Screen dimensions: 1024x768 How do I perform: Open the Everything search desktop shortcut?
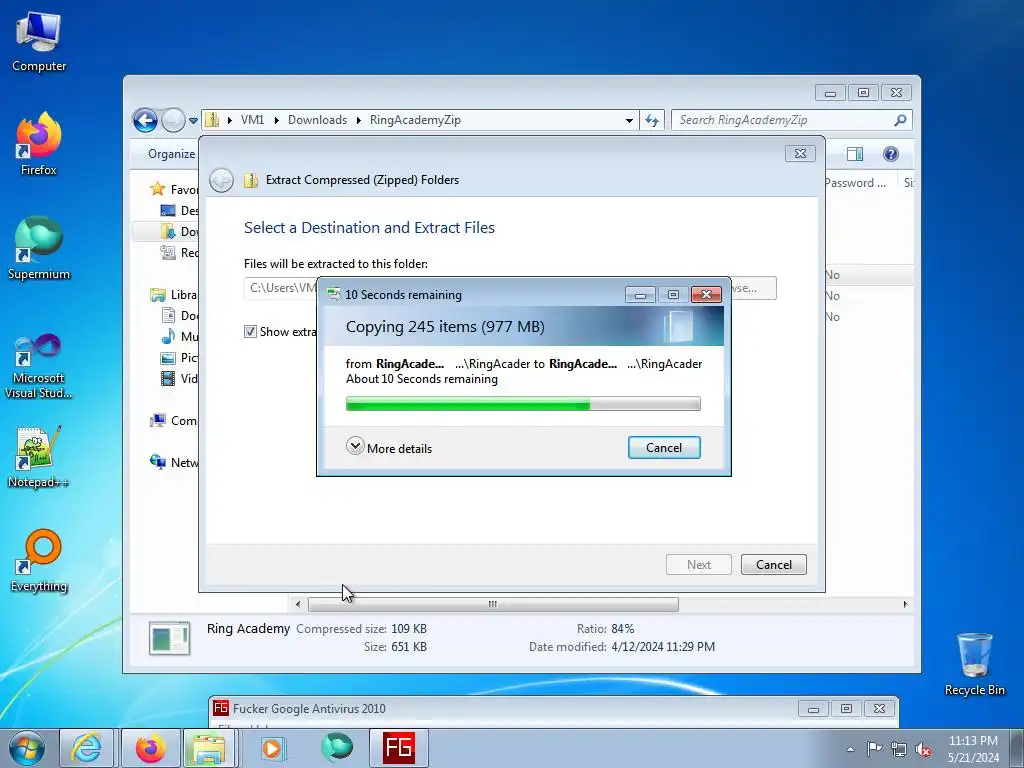[39, 560]
